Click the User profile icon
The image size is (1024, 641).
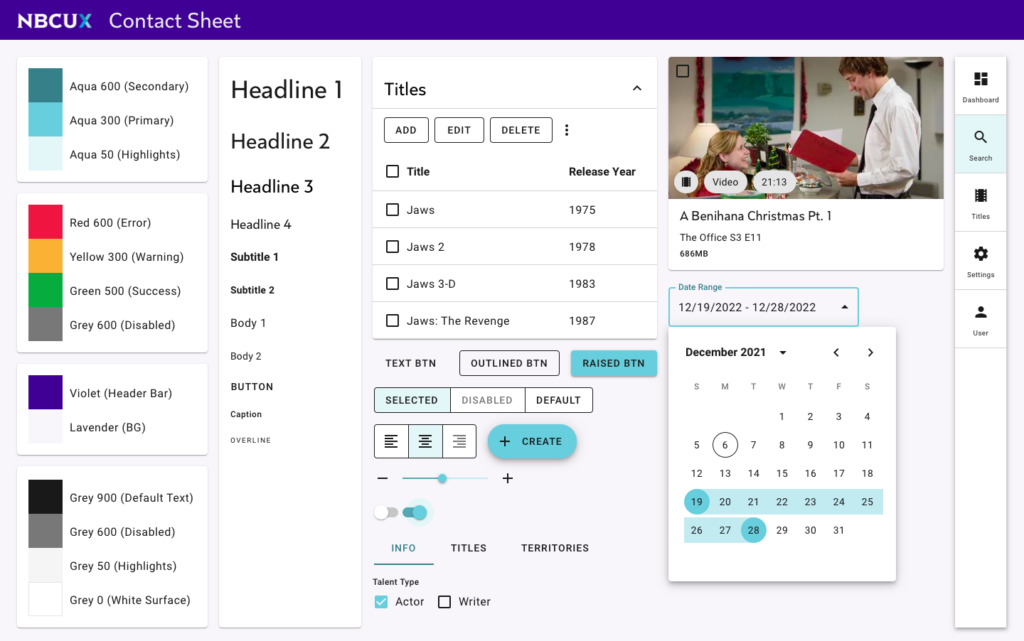980,312
